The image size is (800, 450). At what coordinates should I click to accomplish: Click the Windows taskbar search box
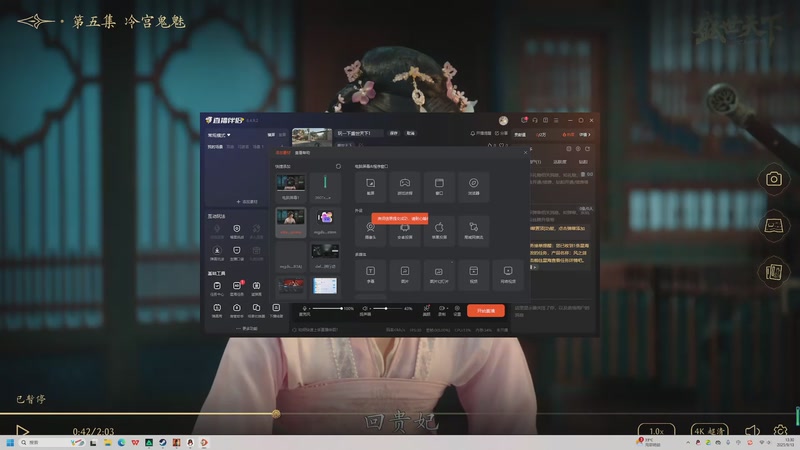pos(50,442)
